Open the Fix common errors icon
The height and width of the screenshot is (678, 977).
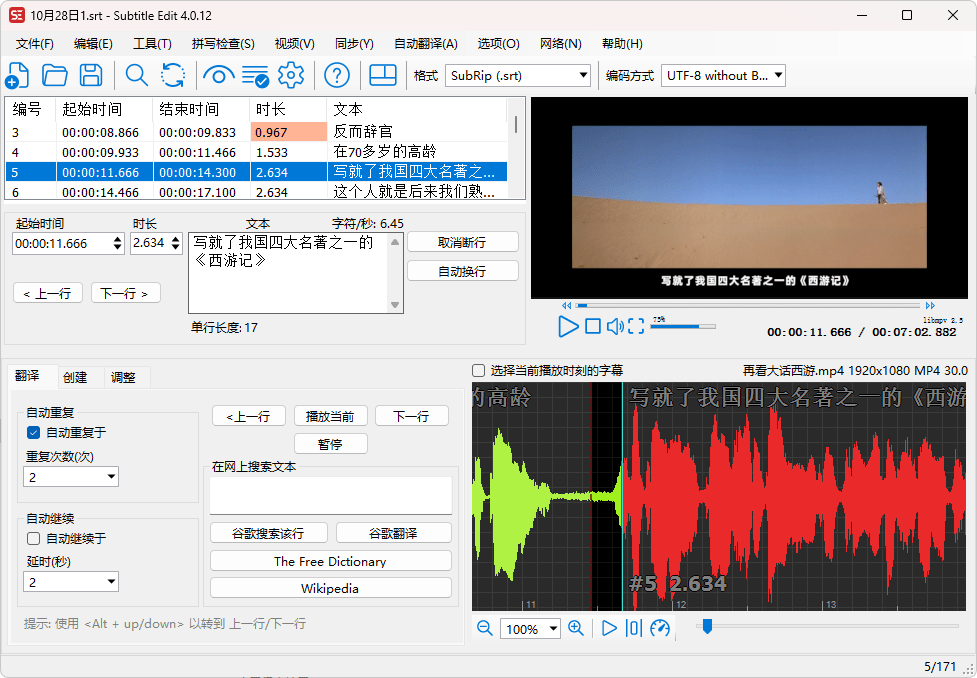tap(255, 75)
